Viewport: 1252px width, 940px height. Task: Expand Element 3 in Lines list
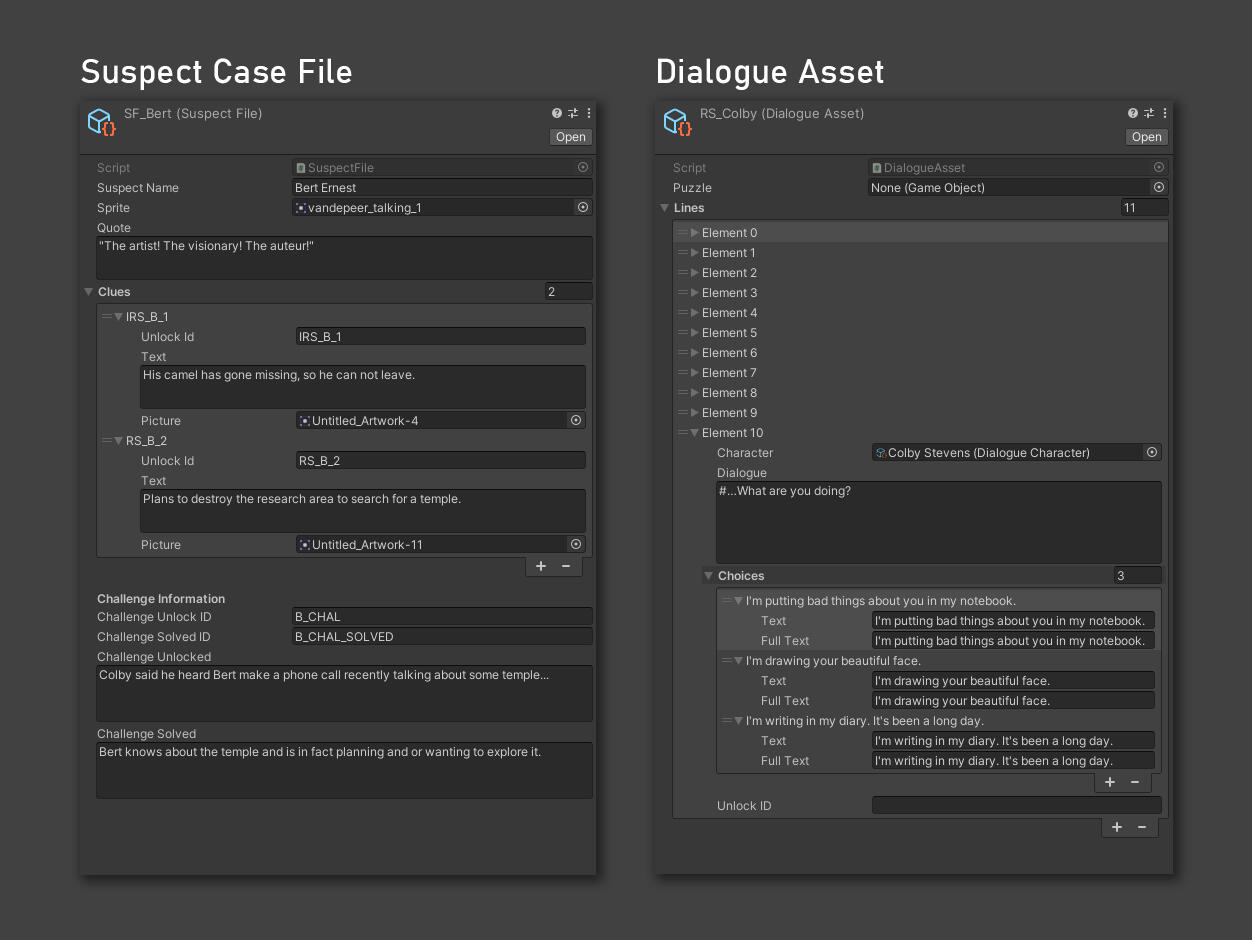pyautogui.click(x=695, y=293)
